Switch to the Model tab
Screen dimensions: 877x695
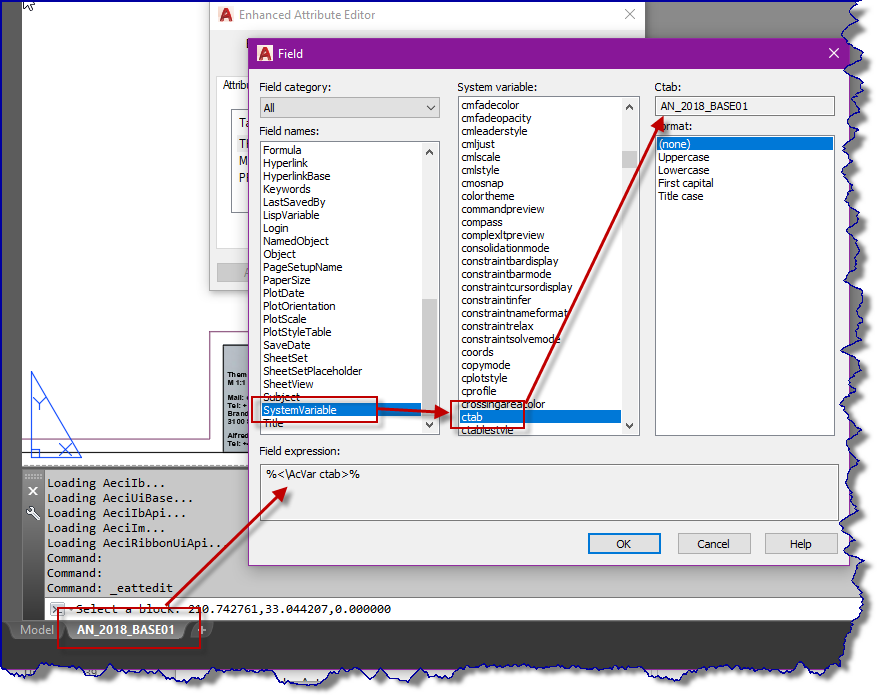[36, 630]
